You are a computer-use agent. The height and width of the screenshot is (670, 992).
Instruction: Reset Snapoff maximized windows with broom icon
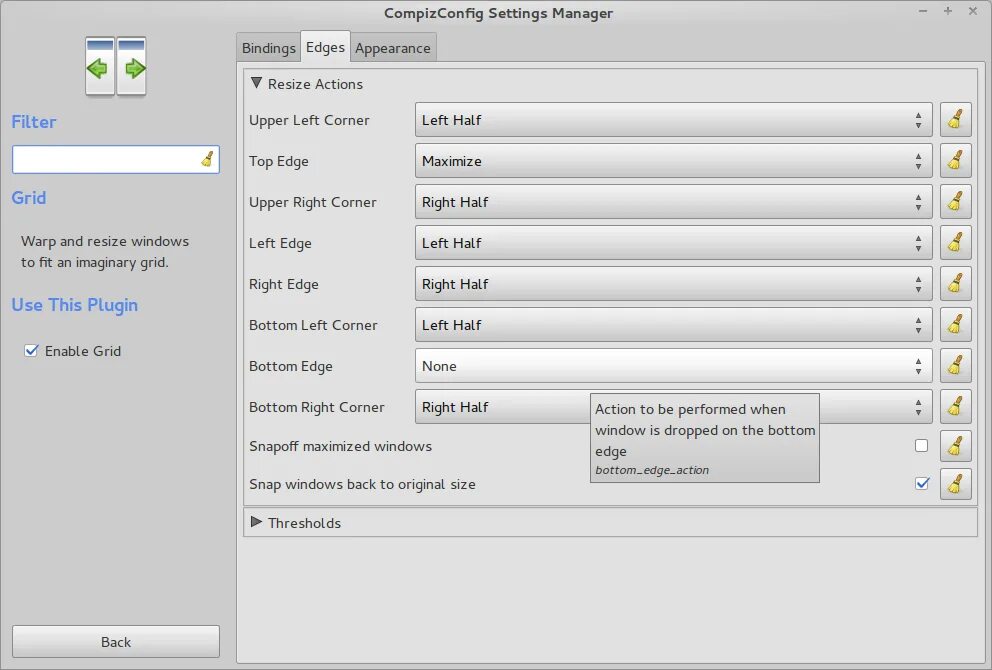coord(955,446)
